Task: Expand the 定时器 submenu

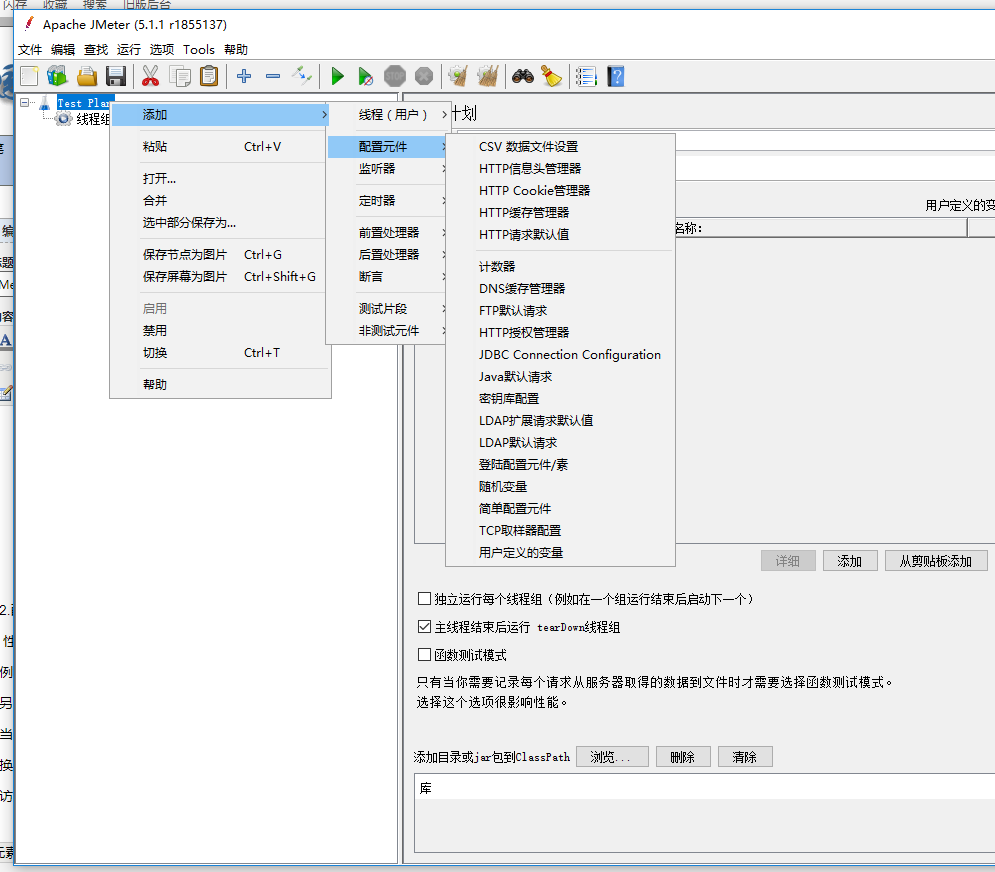Action: [x=387, y=201]
